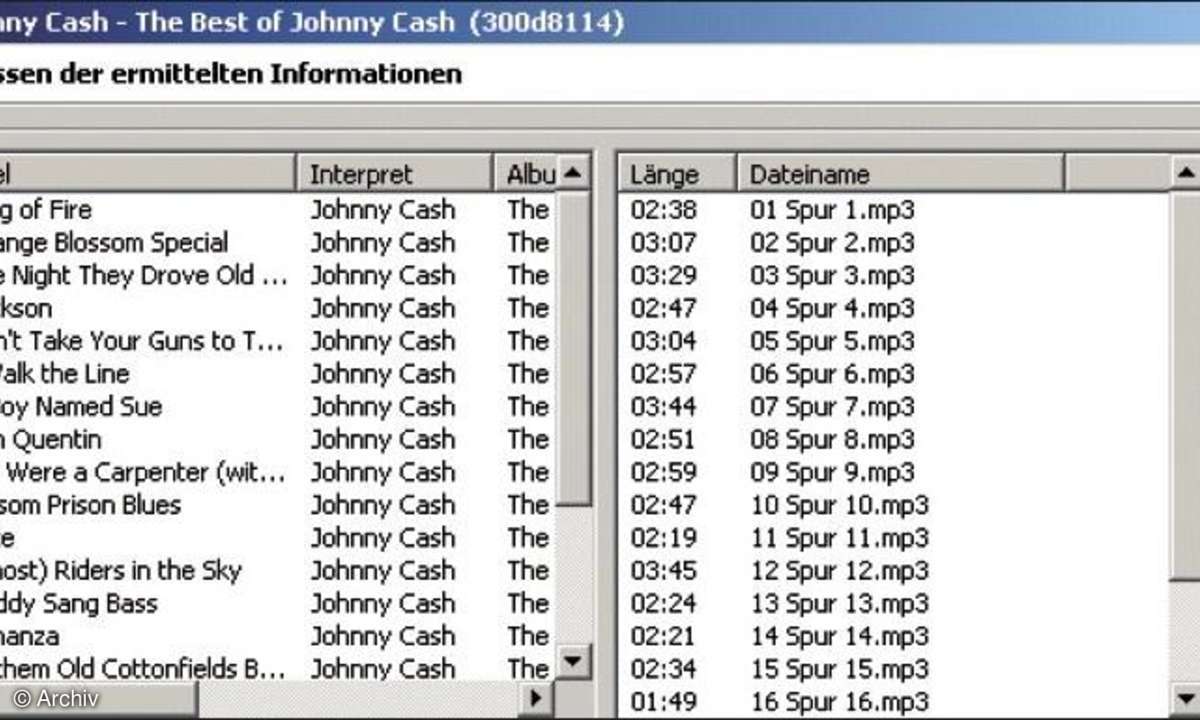1200x720 pixels.
Task: Select the file 02 Spur 2.mp3
Action: (x=832, y=243)
